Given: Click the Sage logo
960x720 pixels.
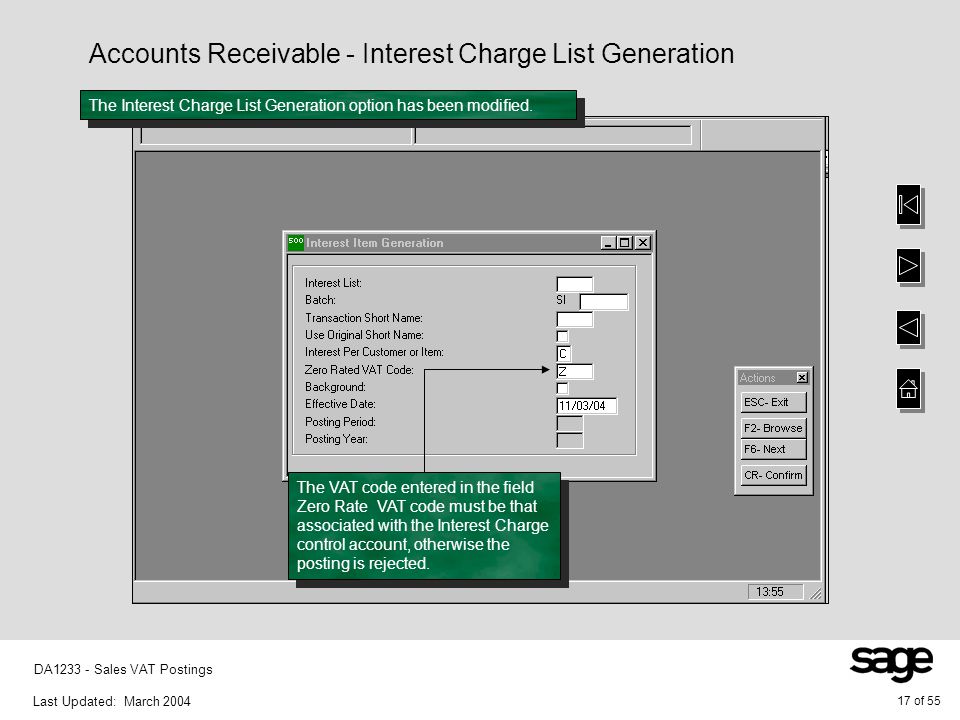Looking at the screenshot, I should [x=891, y=664].
